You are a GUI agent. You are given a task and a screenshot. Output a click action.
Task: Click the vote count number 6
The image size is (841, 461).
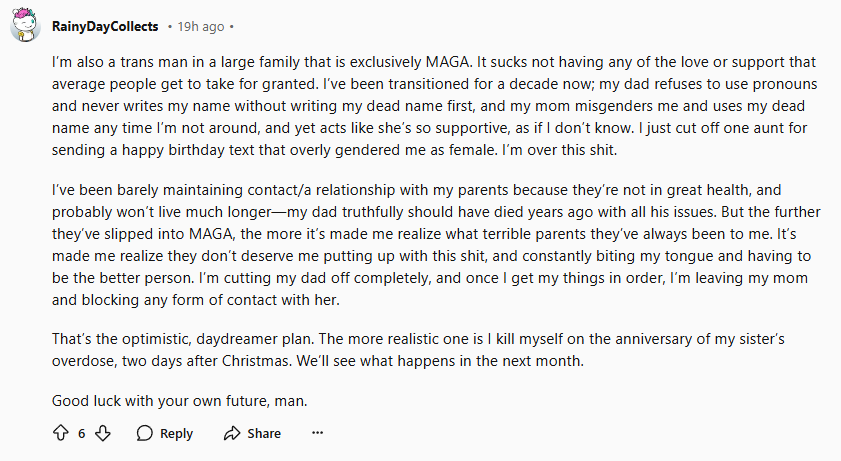(x=81, y=433)
